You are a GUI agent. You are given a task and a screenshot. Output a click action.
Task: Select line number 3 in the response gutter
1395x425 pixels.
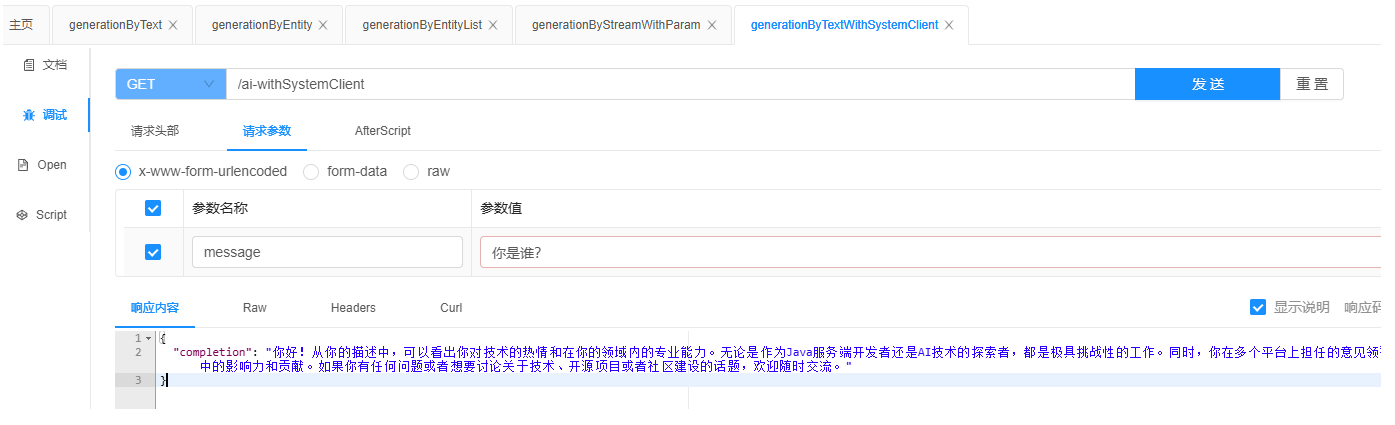tap(138, 380)
